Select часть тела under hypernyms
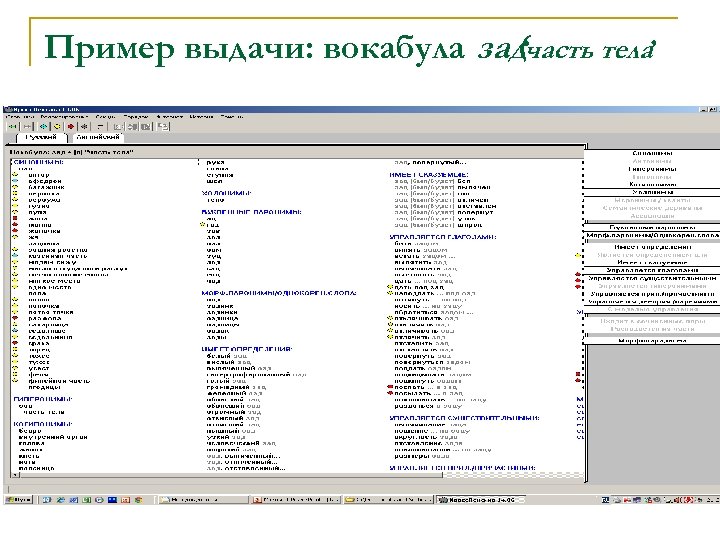The height and width of the screenshot is (540, 720). (44, 412)
